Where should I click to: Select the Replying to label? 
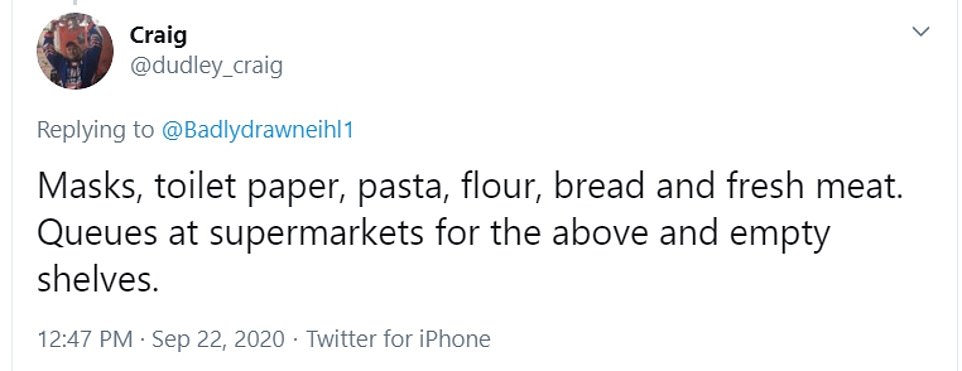[95, 131]
